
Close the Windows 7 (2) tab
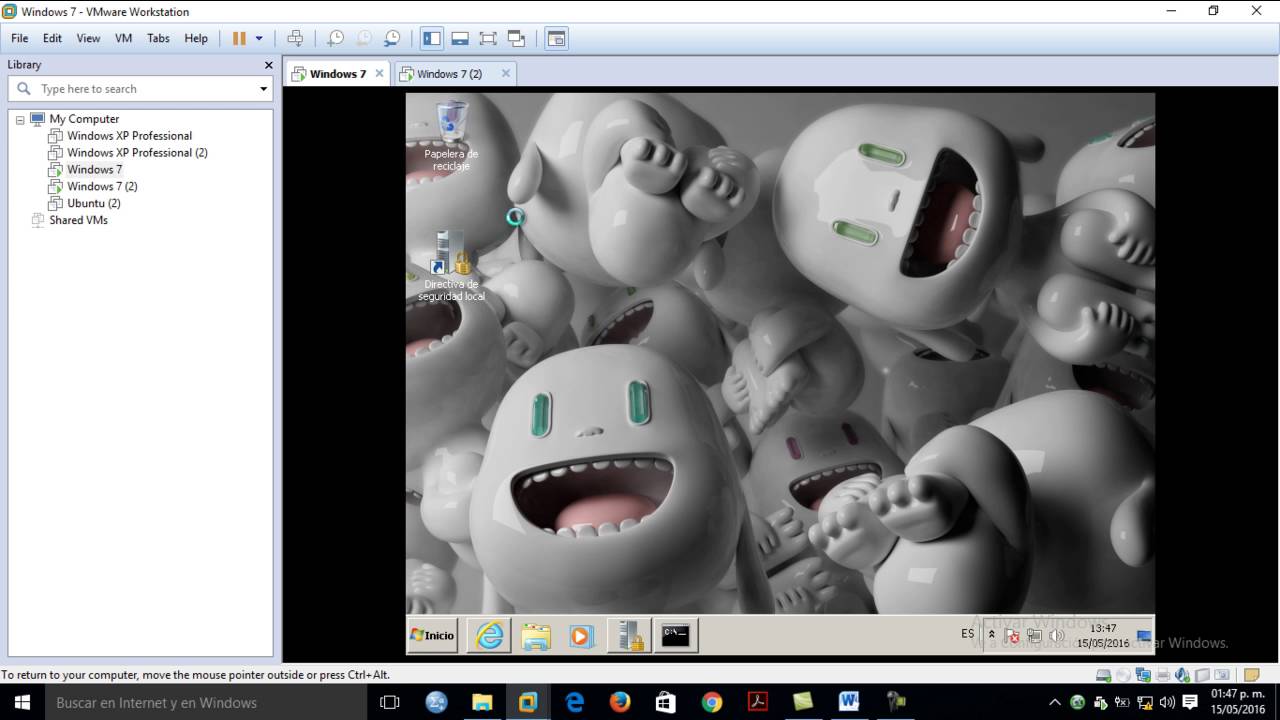tap(506, 73)
